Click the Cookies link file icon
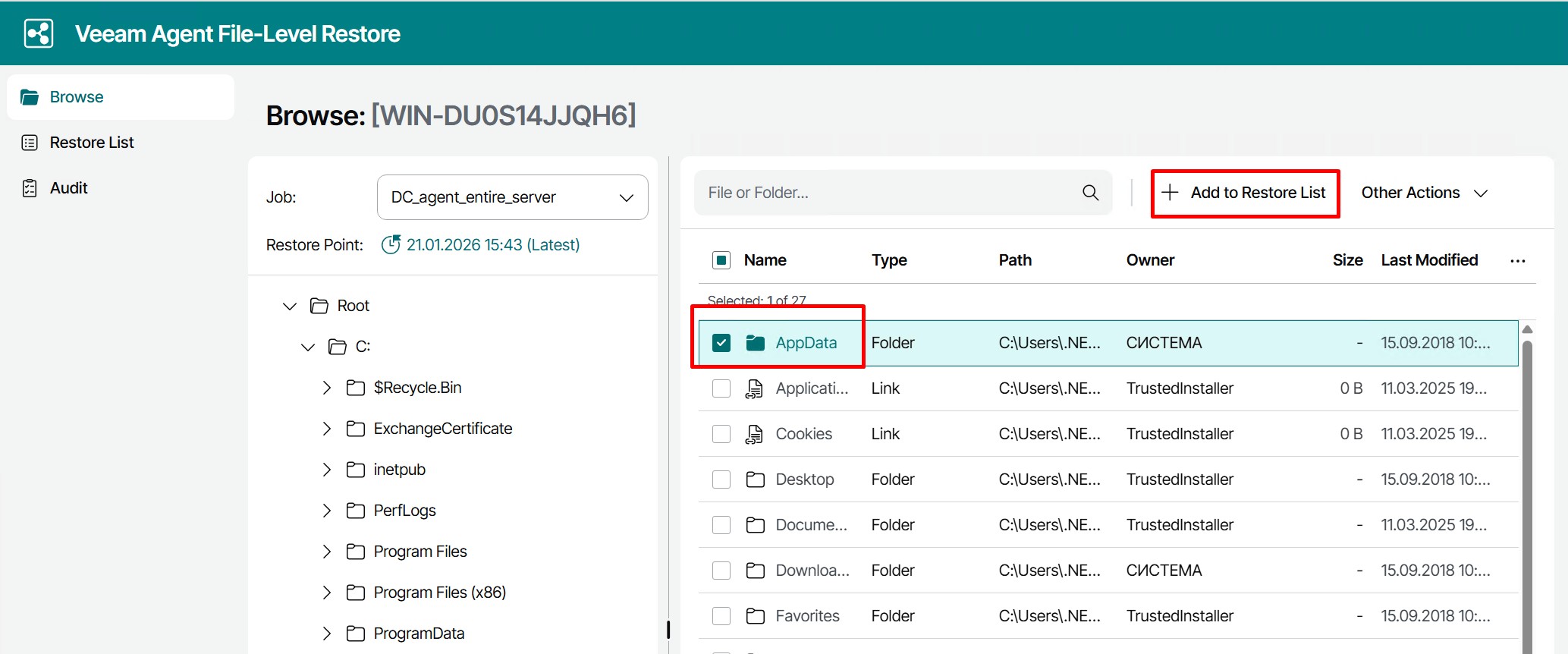Screen dimensions: 1568x654 (754, 434)
